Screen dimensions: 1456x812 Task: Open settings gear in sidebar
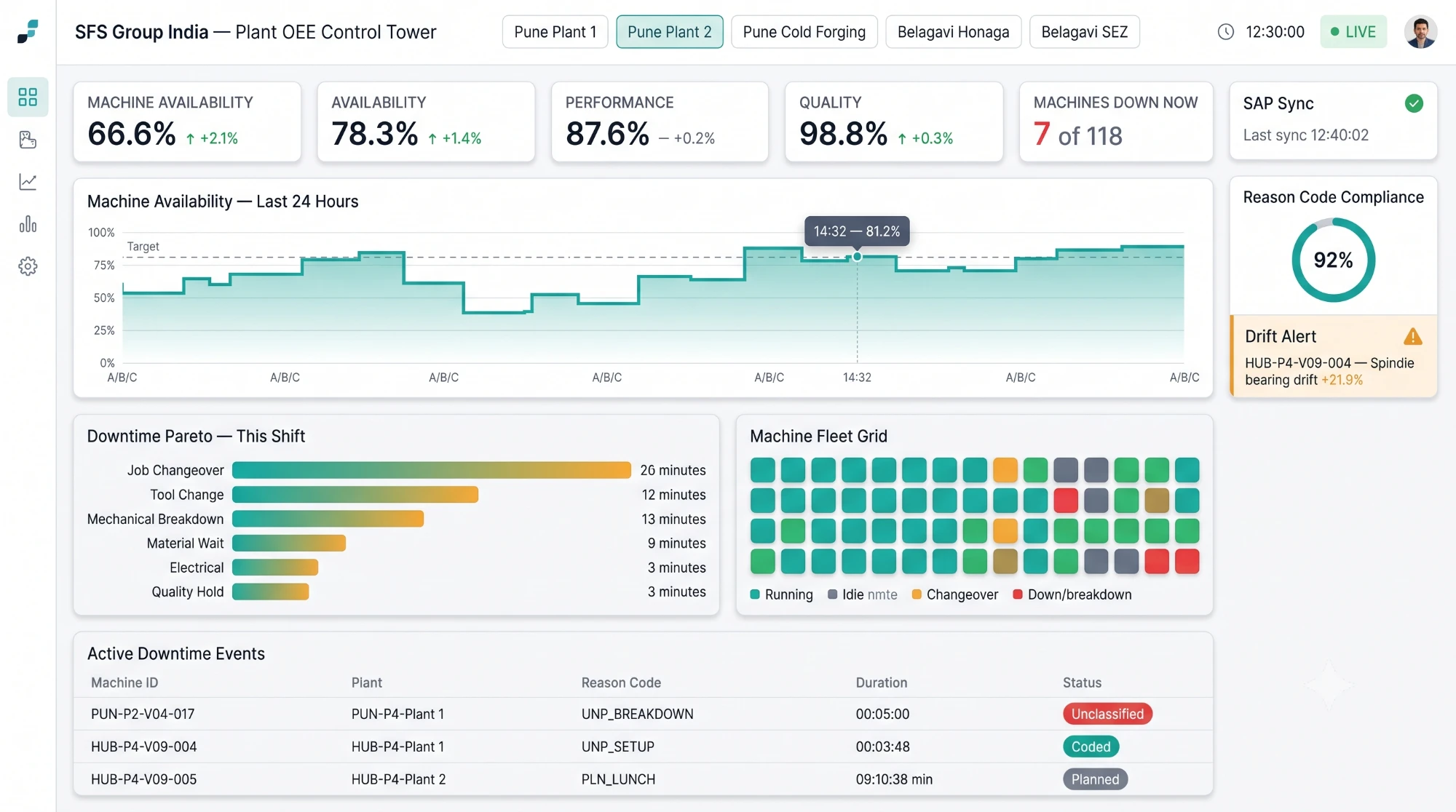(28, 266)
